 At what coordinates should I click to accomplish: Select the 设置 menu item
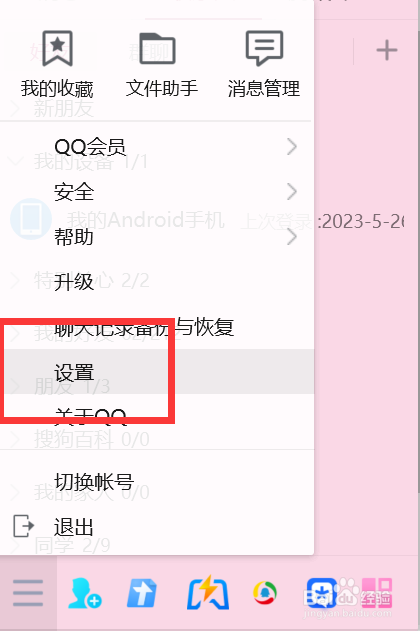click(x=157, y=372)
